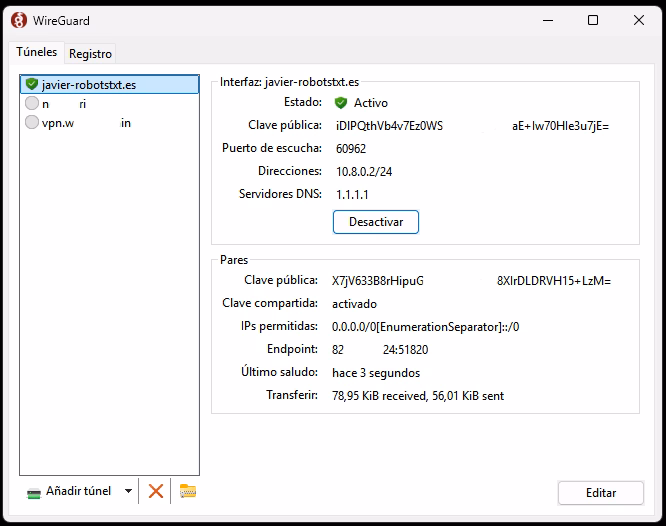Click the Endpoint value ending in 24:51820
The image size is (666, 526).
click(x=380, y=350)
